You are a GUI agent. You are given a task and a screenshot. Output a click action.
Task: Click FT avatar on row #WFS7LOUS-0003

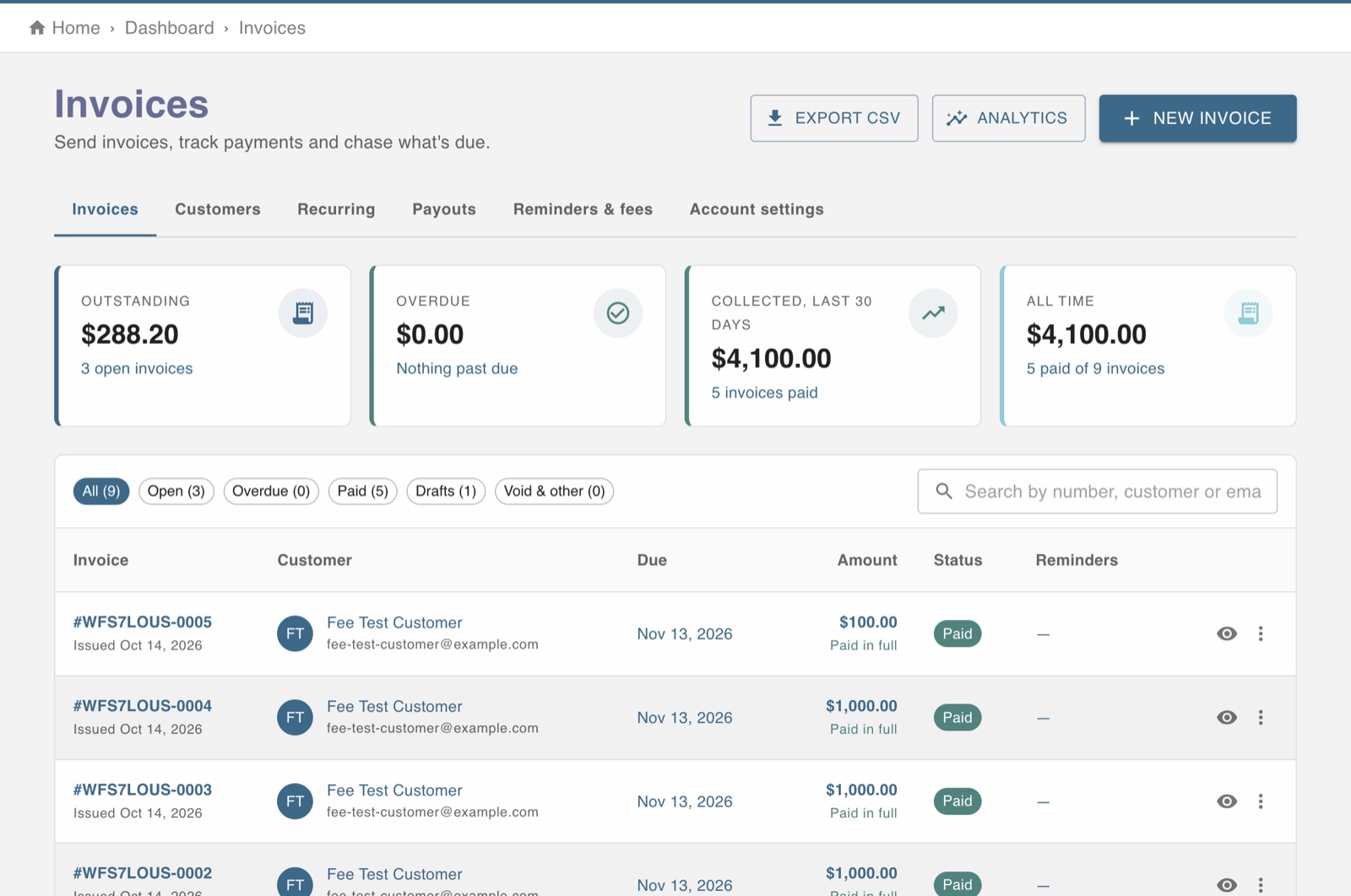point(295,801)
